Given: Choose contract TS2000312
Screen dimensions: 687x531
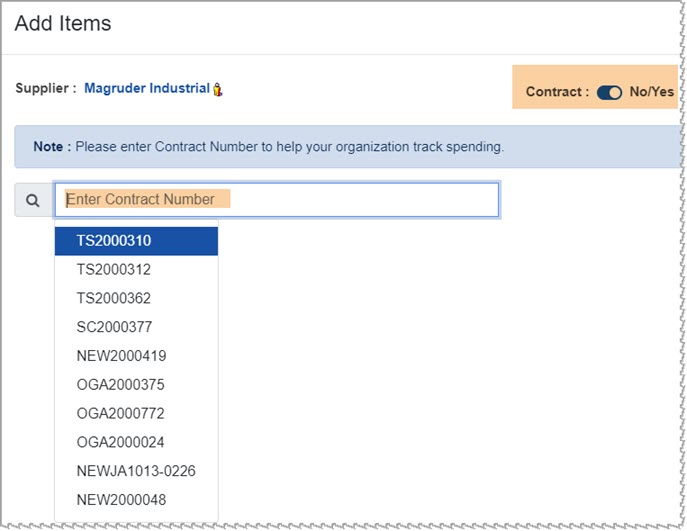Looking at the screenshot, I should pos(136,269).
